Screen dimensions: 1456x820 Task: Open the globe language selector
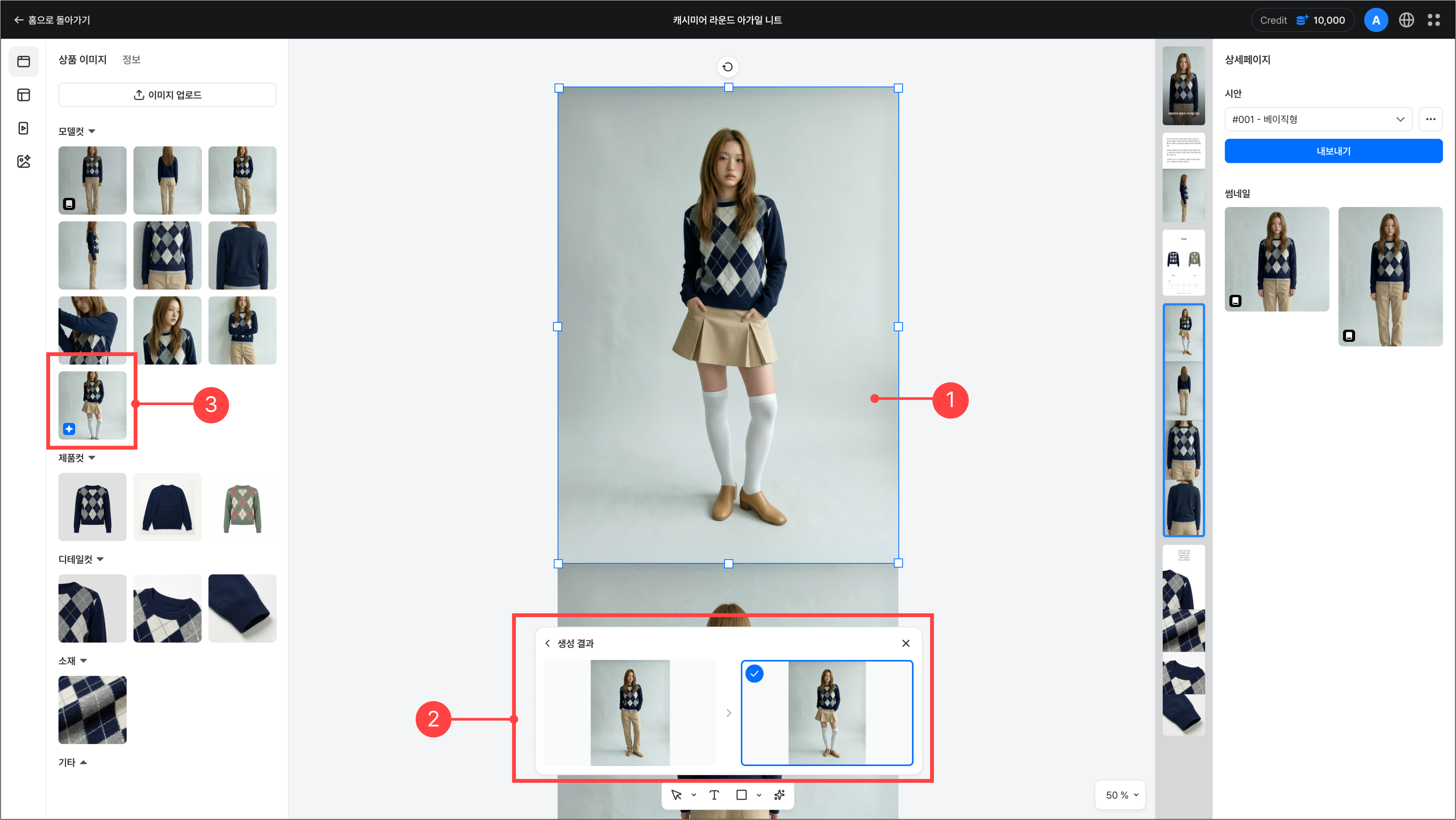pos(1406,20)
